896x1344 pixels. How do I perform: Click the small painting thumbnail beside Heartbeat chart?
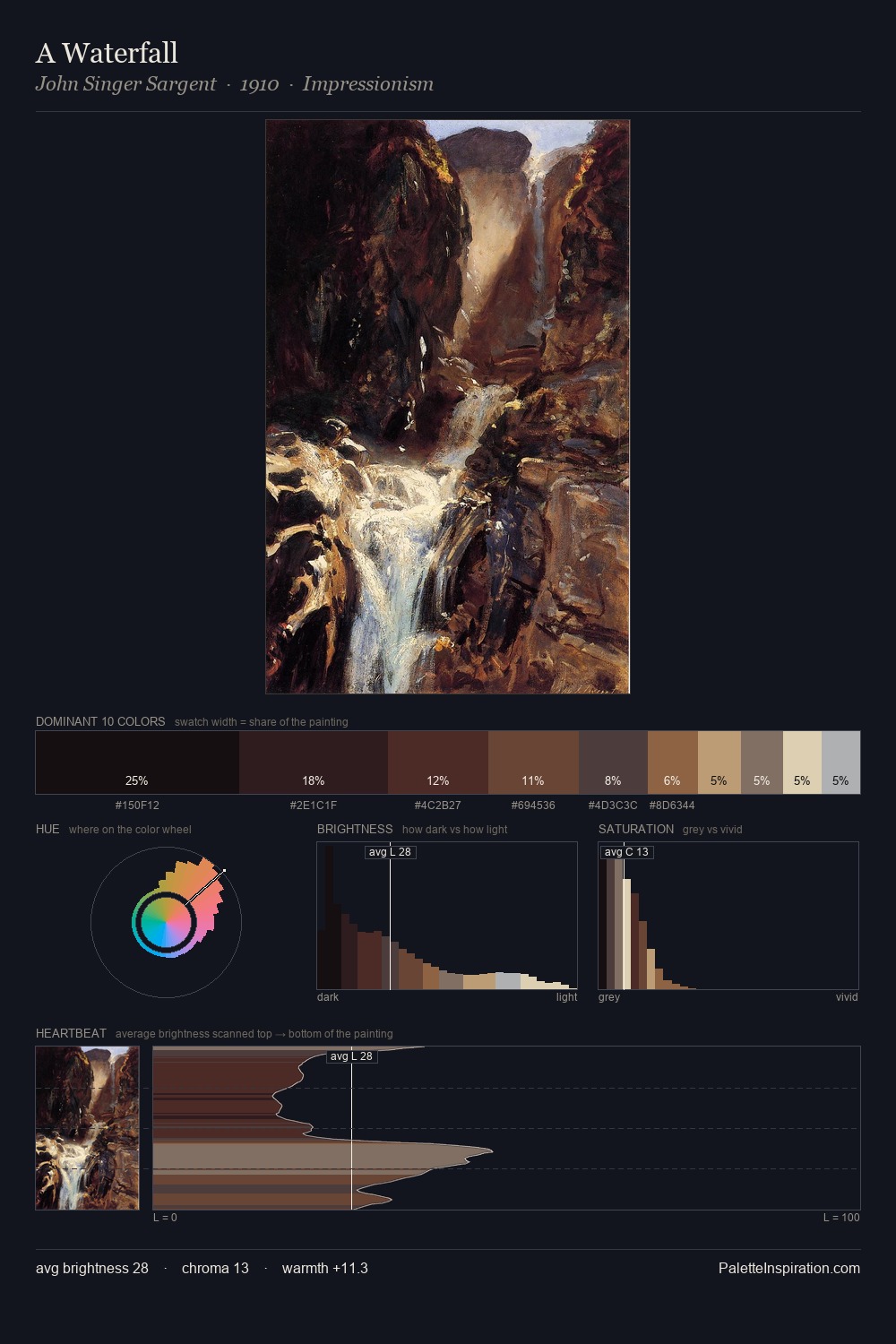[x=87, y=1128]
